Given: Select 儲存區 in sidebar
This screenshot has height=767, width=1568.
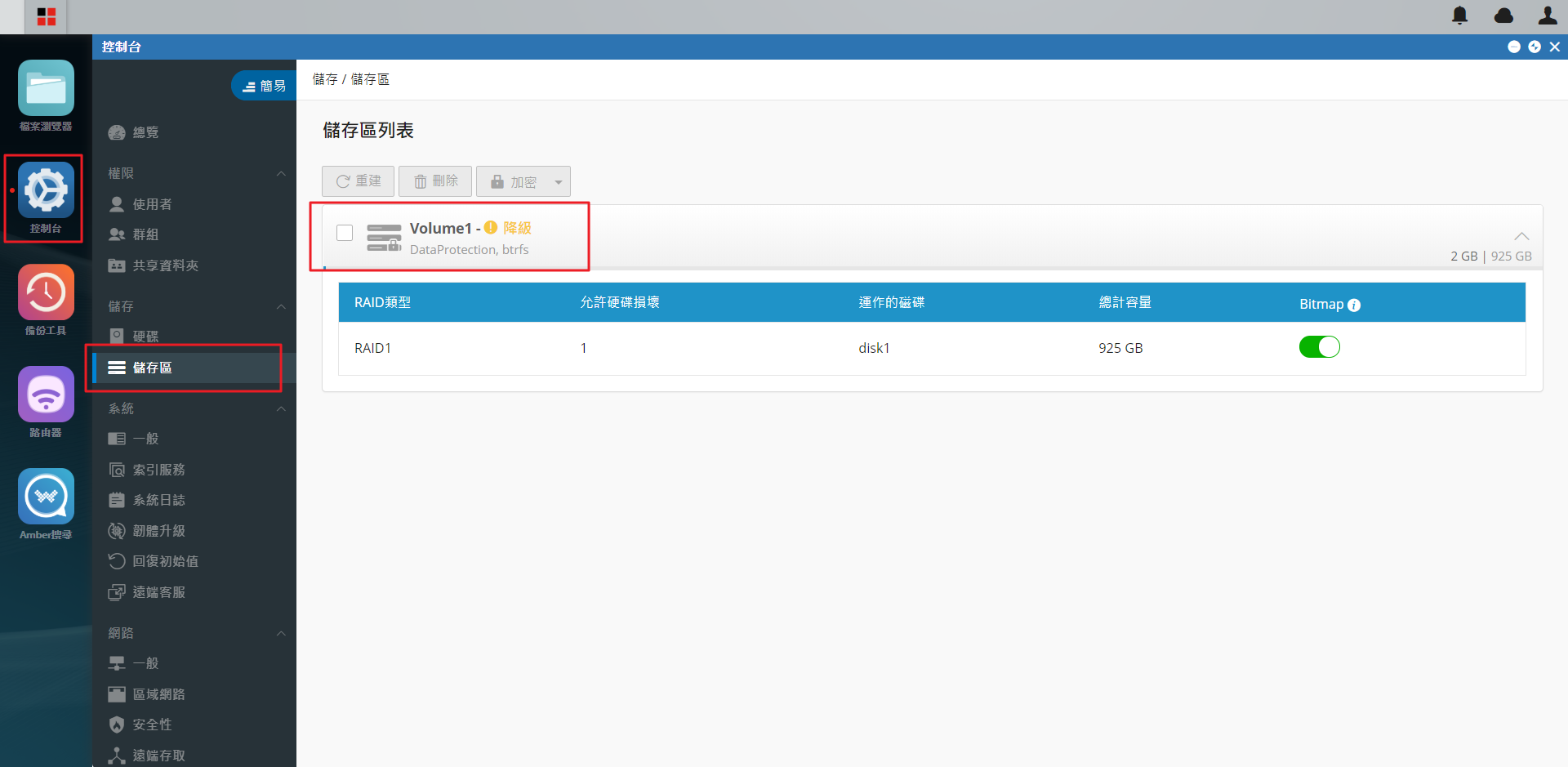Looking at the screenshot, I should click(194, 368).
